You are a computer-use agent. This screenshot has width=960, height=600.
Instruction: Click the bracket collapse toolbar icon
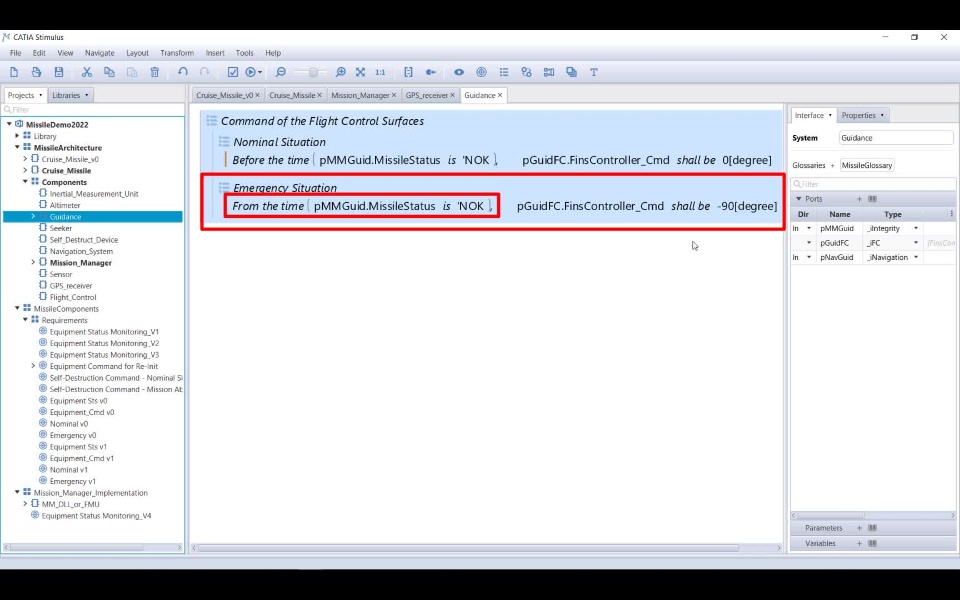408,72
